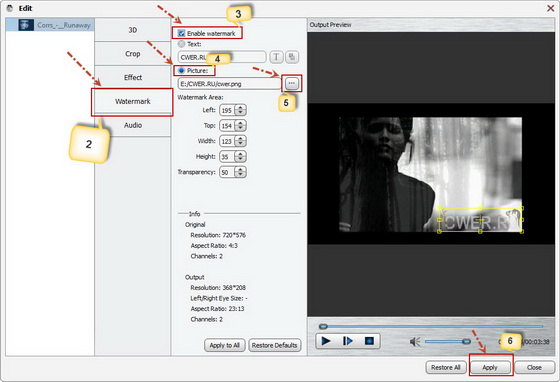560x382 pixels.
Task: Select Corrs_-_Runaway file thumbnail
Action: (26, 25)
